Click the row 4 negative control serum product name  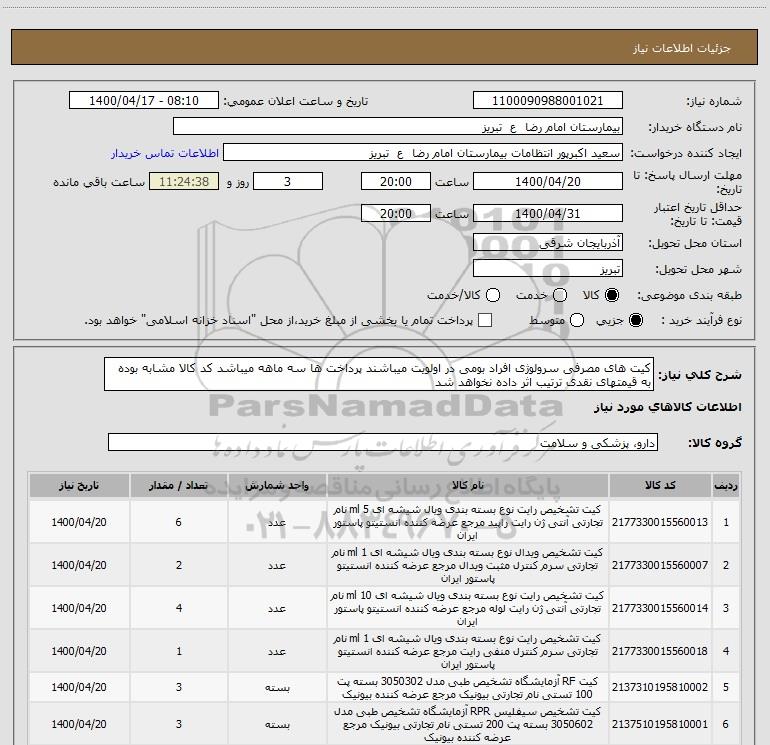pyautogui.click(x=468, y=651)
